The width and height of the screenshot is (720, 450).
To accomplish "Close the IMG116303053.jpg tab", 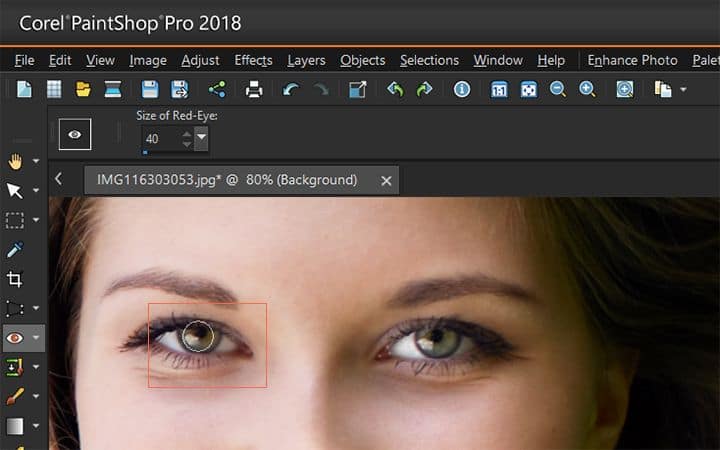I will (386, 181).
